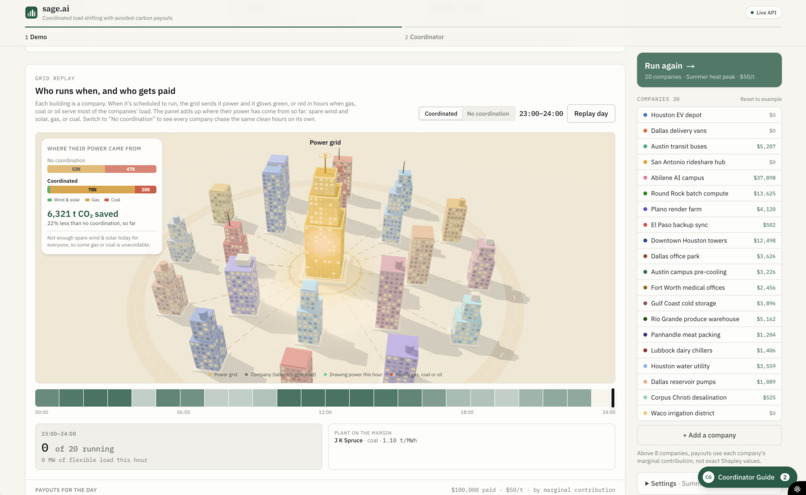Screen dimensions: 806x495
Task: Select the Coordinated toggle option
Action: click(441, 114)
